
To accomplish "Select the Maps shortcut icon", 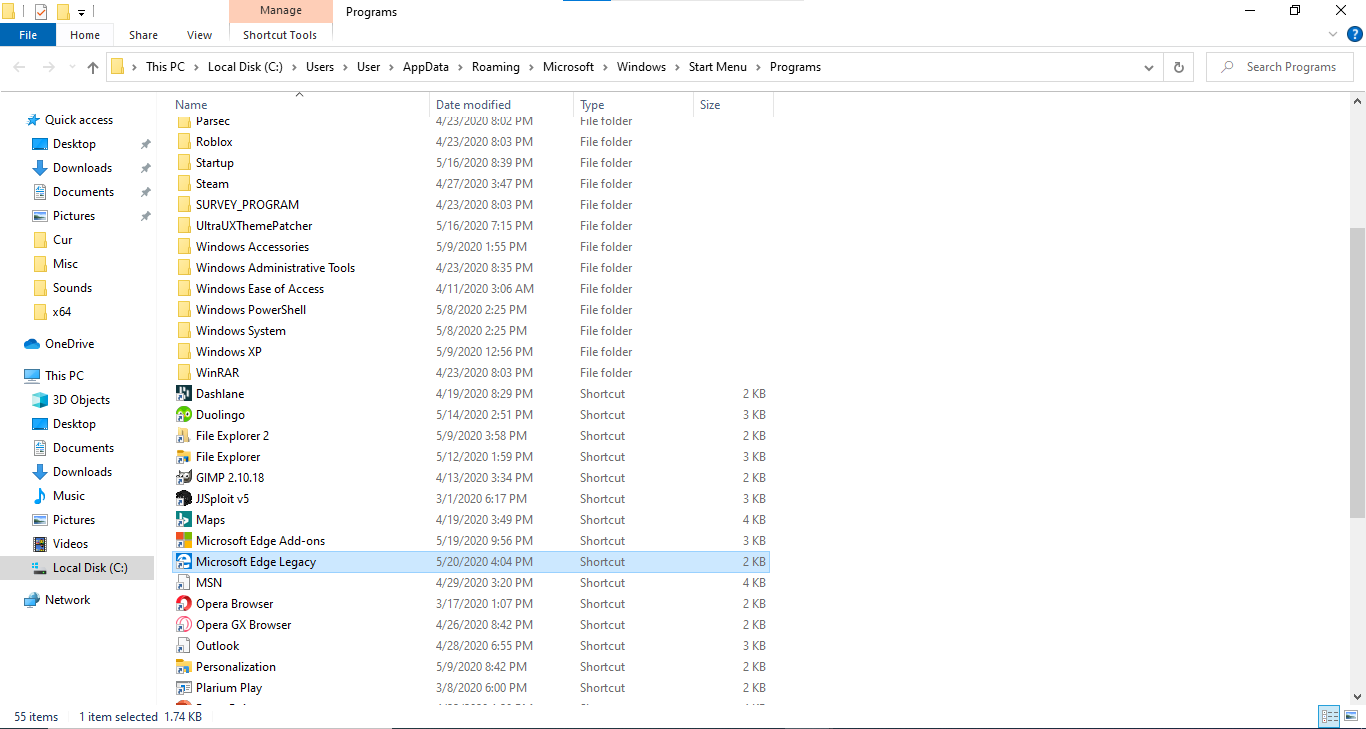I will 183,520.
